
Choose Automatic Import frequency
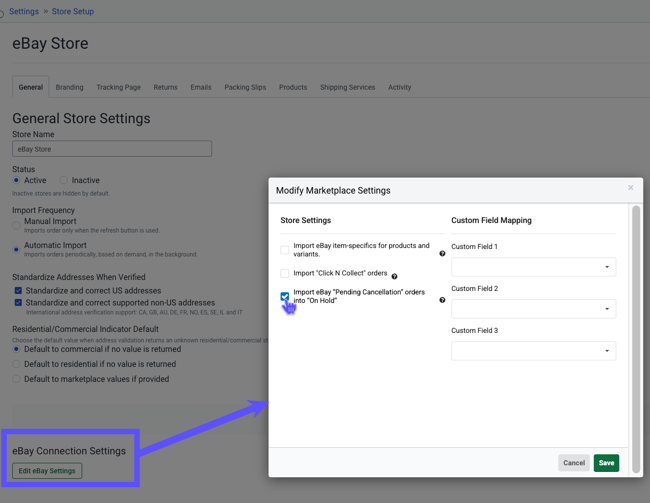tap(16, 249)
